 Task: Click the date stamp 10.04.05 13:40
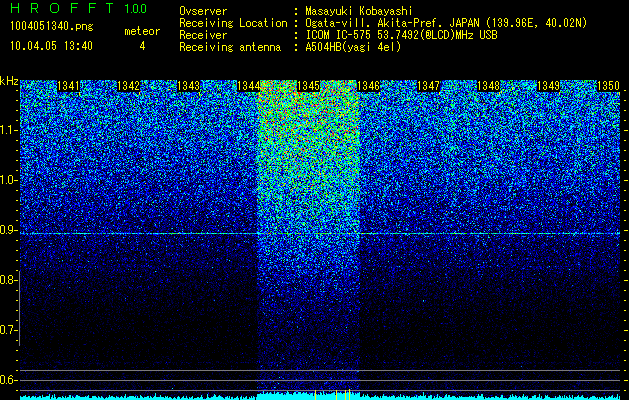(x=51, y=46)
